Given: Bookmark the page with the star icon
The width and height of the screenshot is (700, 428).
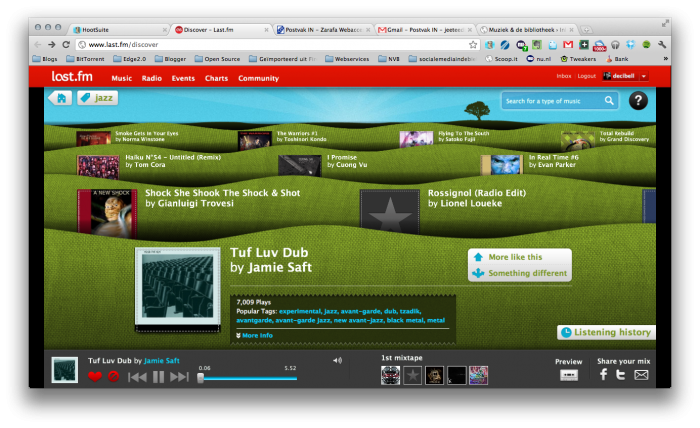Looking at the screenshot, I should 473,45.
